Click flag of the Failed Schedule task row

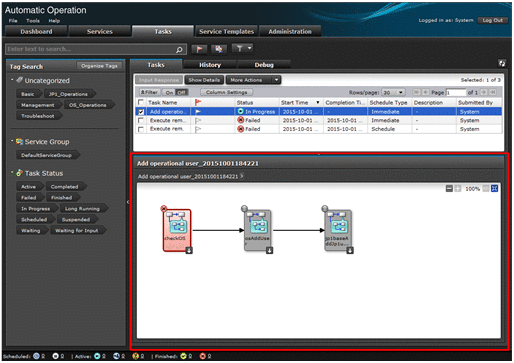(x=198, y=129)
